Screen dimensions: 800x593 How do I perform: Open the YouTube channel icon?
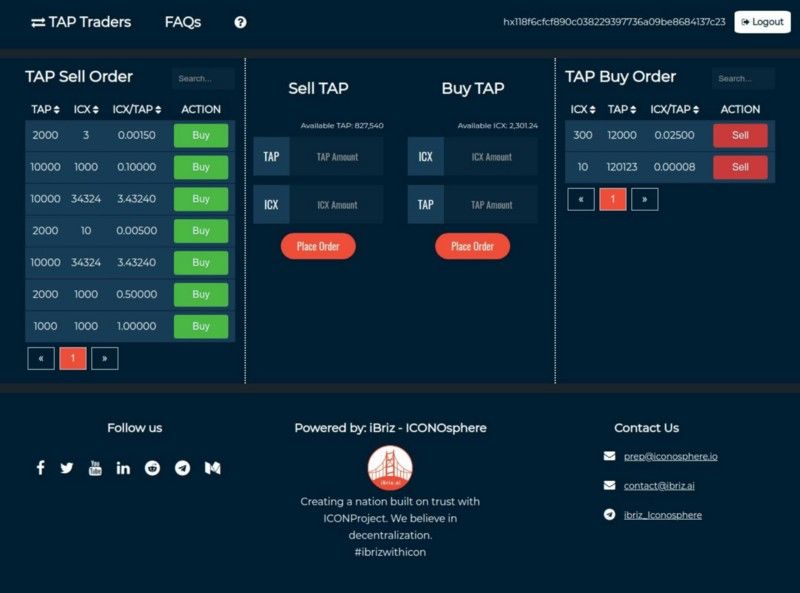point(95,467)
